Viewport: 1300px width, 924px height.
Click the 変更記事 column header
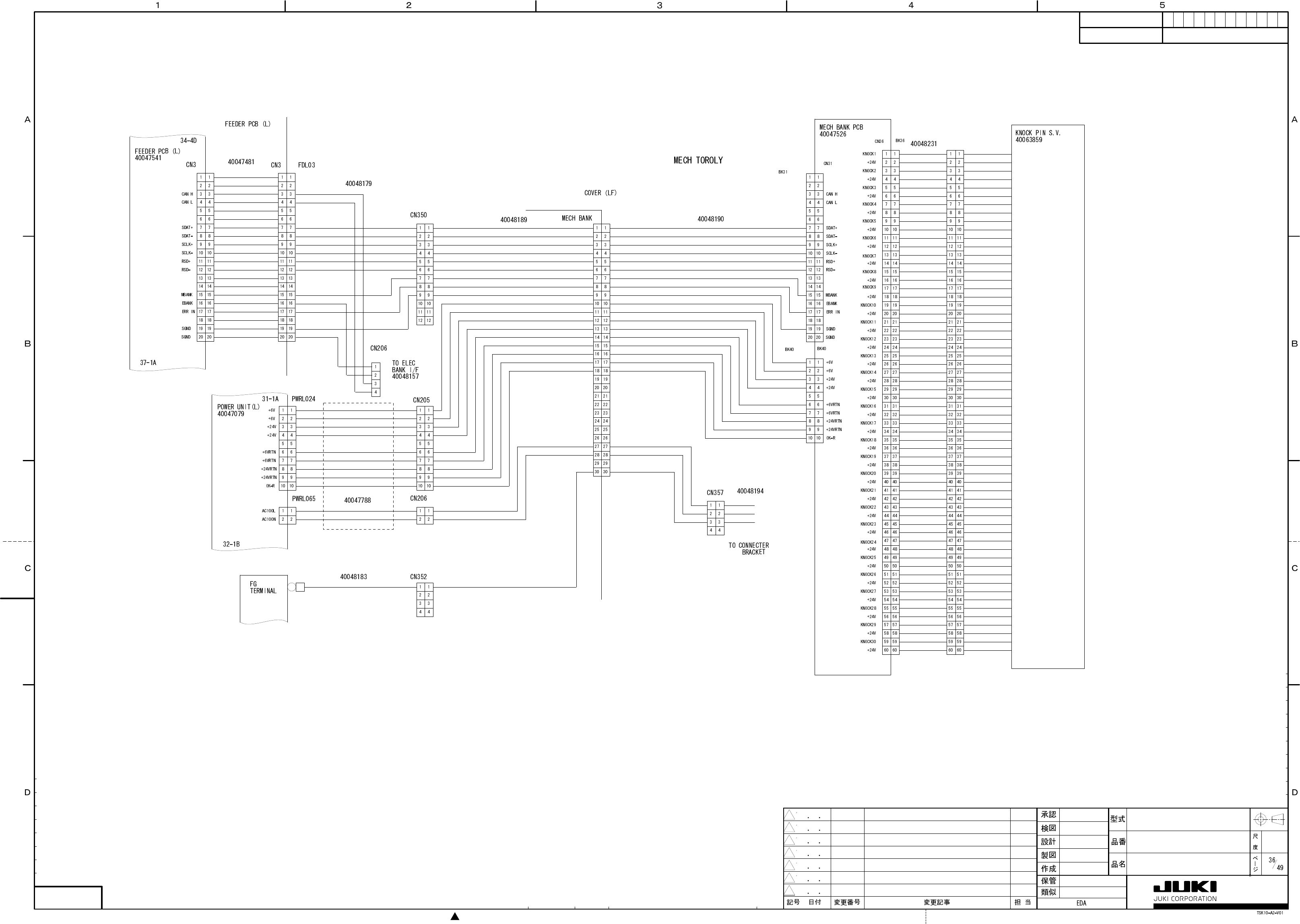(937, 902)
